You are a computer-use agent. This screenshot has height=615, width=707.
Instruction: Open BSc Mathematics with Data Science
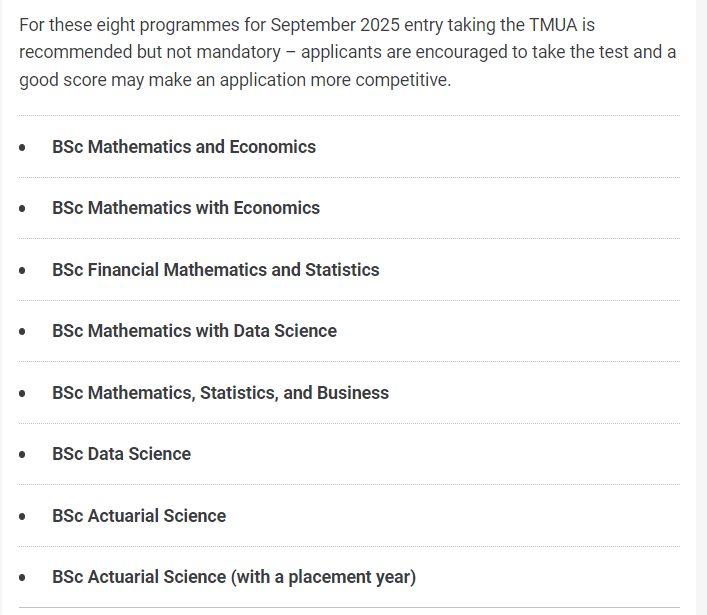(194, 331)
